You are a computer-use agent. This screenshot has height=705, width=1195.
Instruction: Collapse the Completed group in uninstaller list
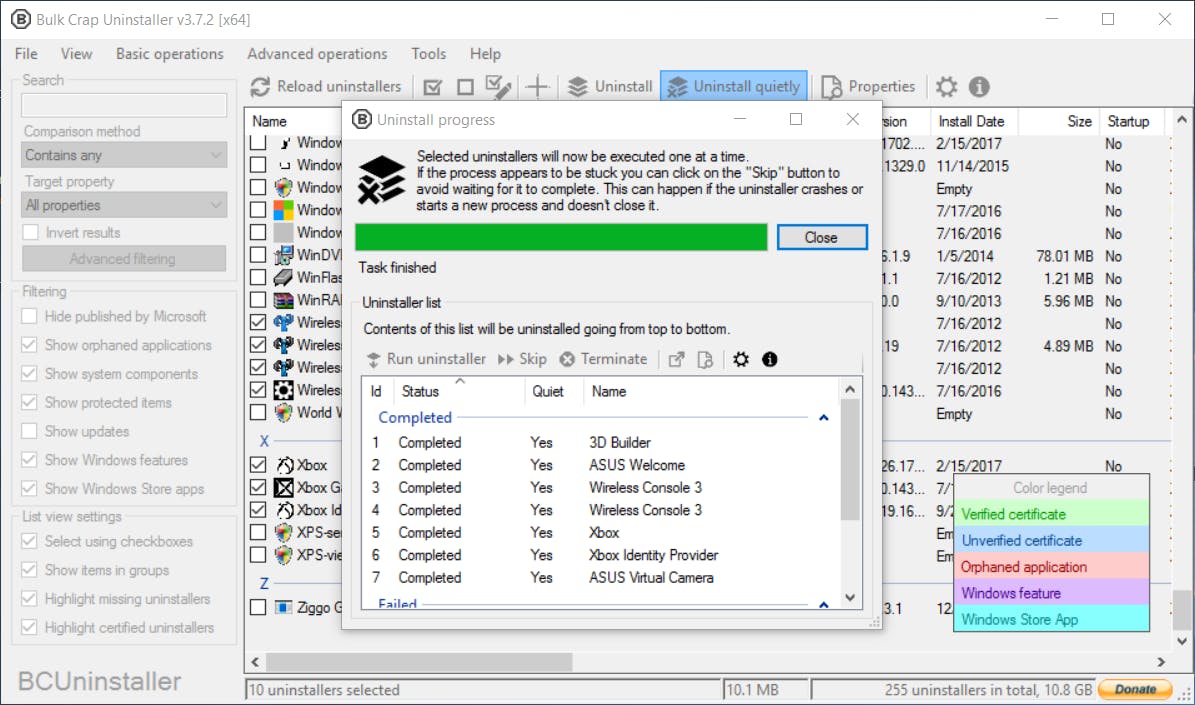(824, 418)
